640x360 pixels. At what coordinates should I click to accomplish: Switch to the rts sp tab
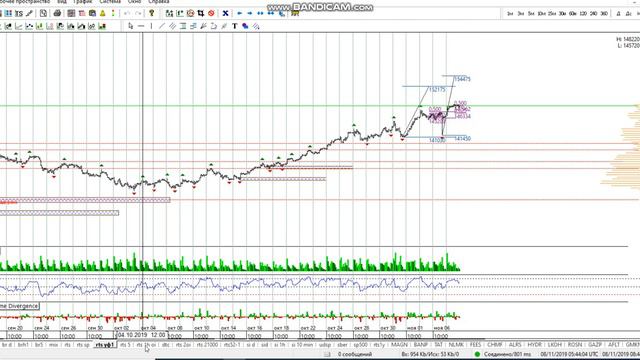coord(83,345)
